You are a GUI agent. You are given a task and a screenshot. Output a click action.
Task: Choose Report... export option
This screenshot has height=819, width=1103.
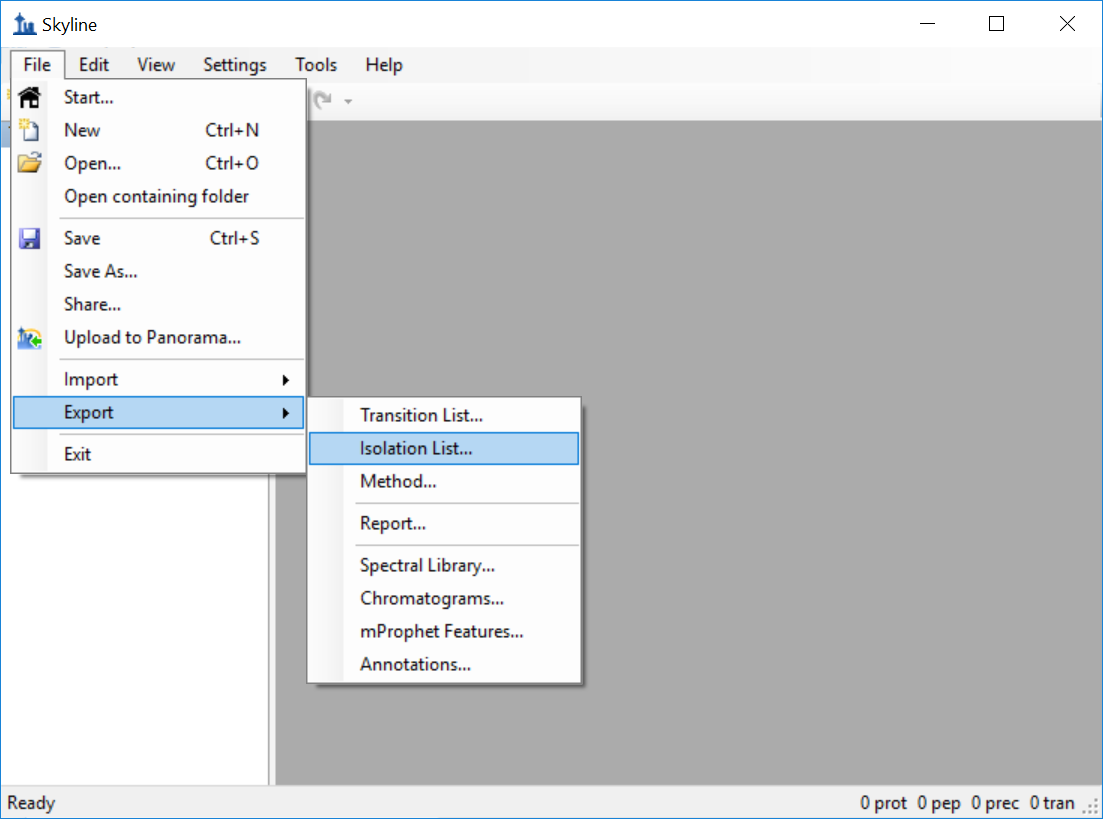pyautogui.click(x=444, y=524)
